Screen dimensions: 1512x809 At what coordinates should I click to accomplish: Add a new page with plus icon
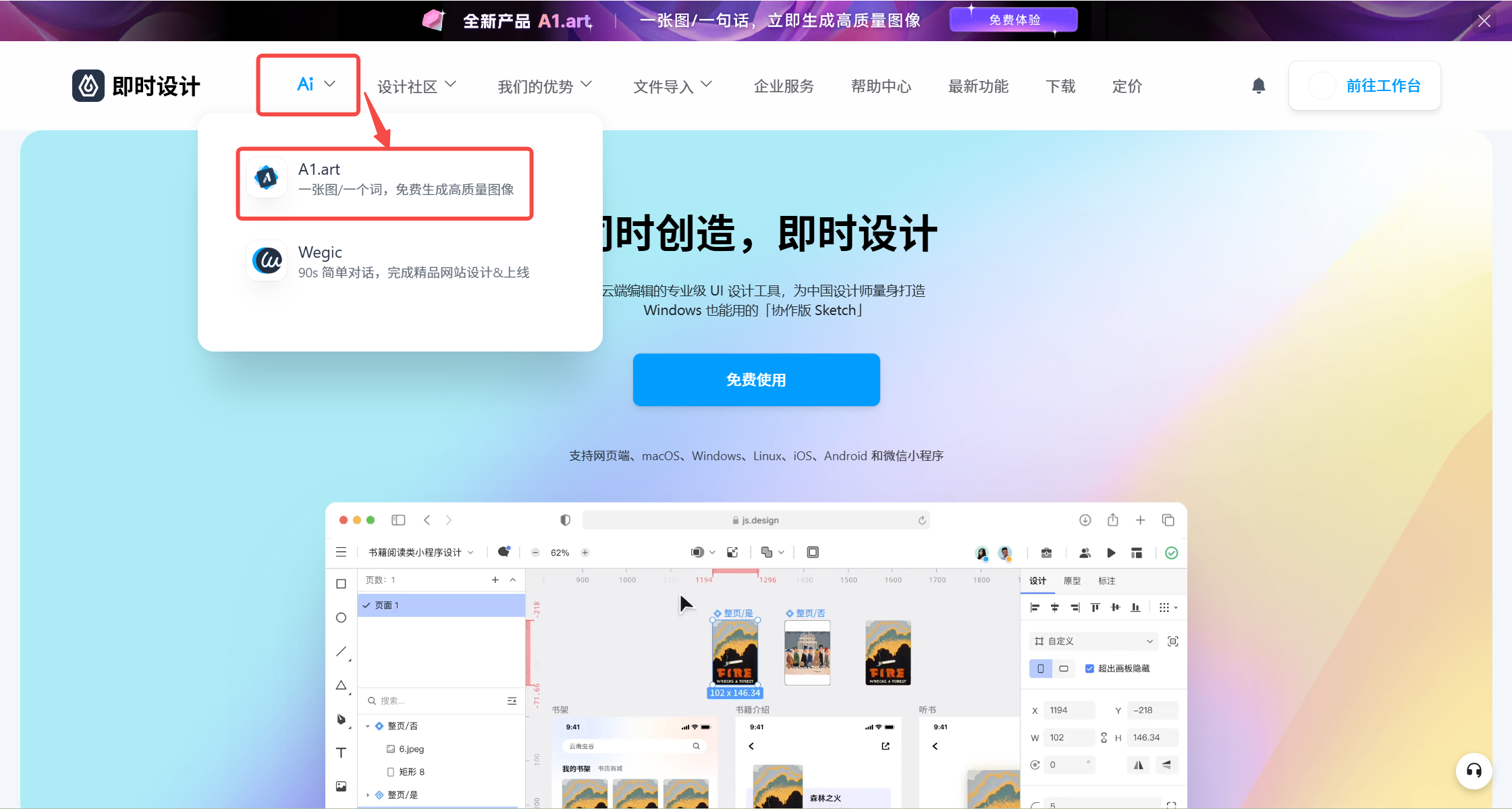tap(495, 580)
